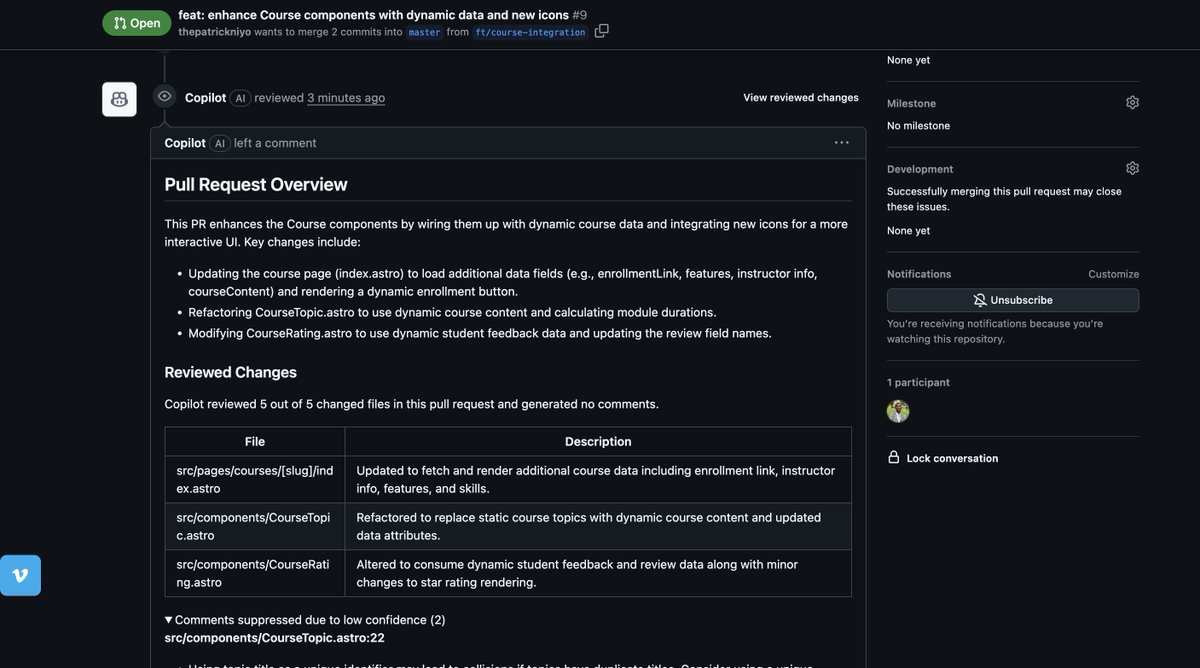Open the thepatrickniyo author link
1200x668 pixels.
coord(215,32)
